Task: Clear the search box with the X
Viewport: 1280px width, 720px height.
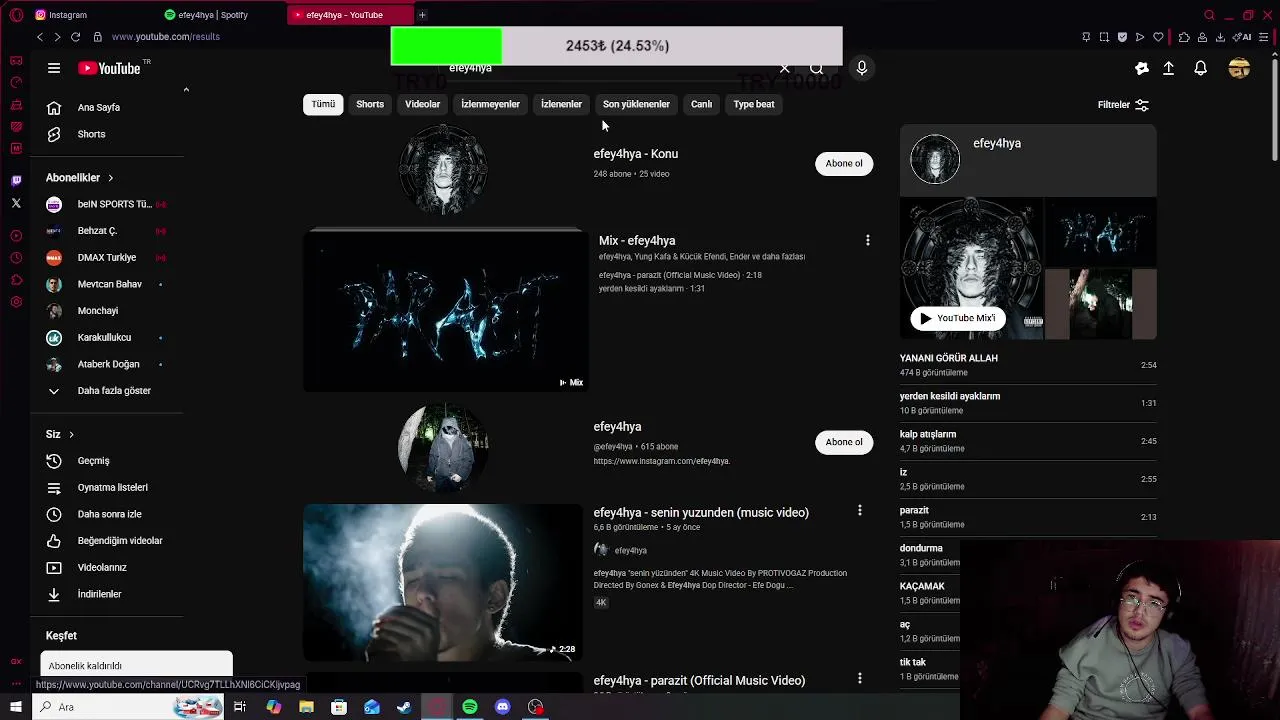Action: click(784, 68)
